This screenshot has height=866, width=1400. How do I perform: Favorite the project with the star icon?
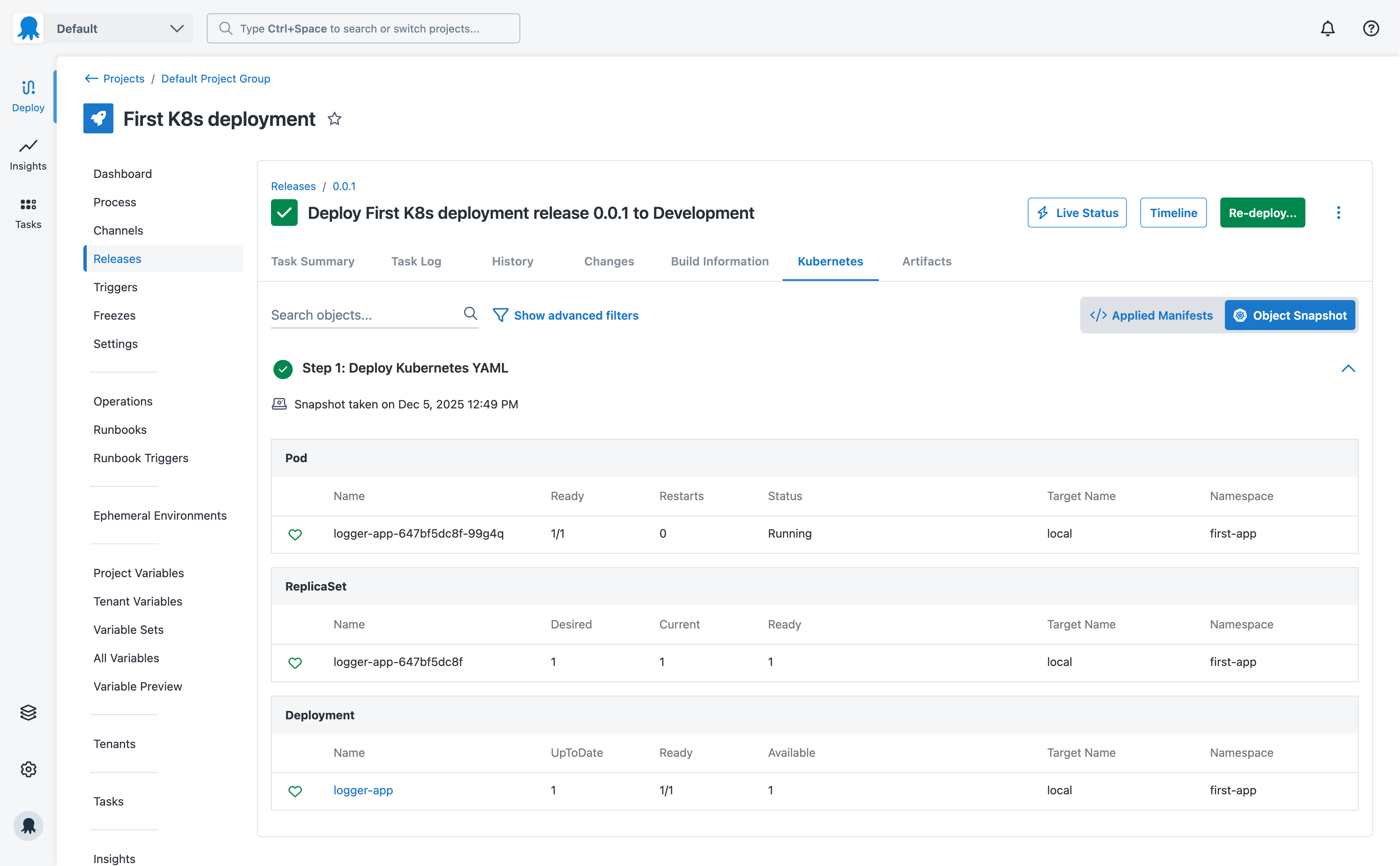click(334, 118)
